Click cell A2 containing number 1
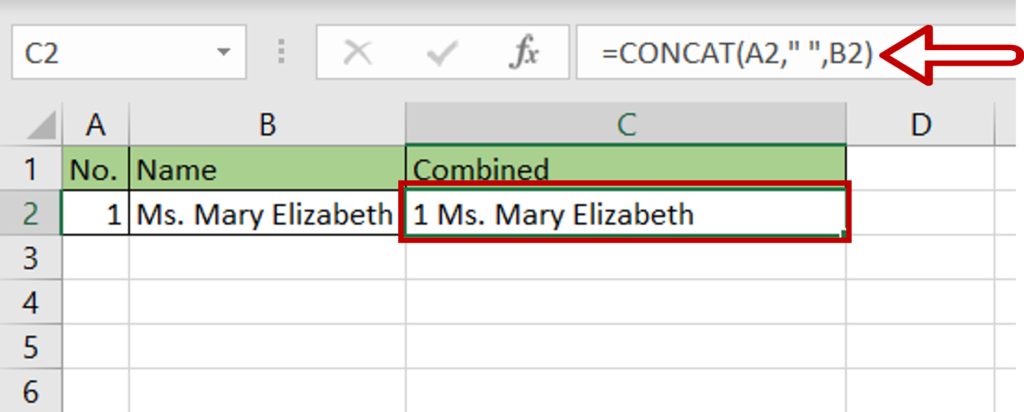This screenshot has width=1024, height=412. 95,213
